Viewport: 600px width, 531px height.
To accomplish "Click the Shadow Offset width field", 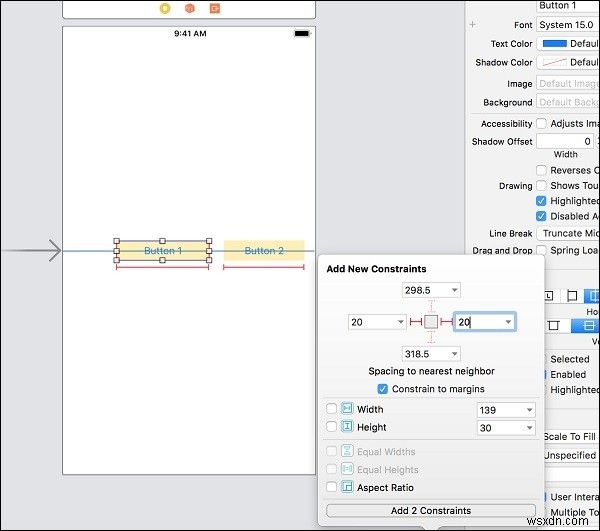I will 565,141.
